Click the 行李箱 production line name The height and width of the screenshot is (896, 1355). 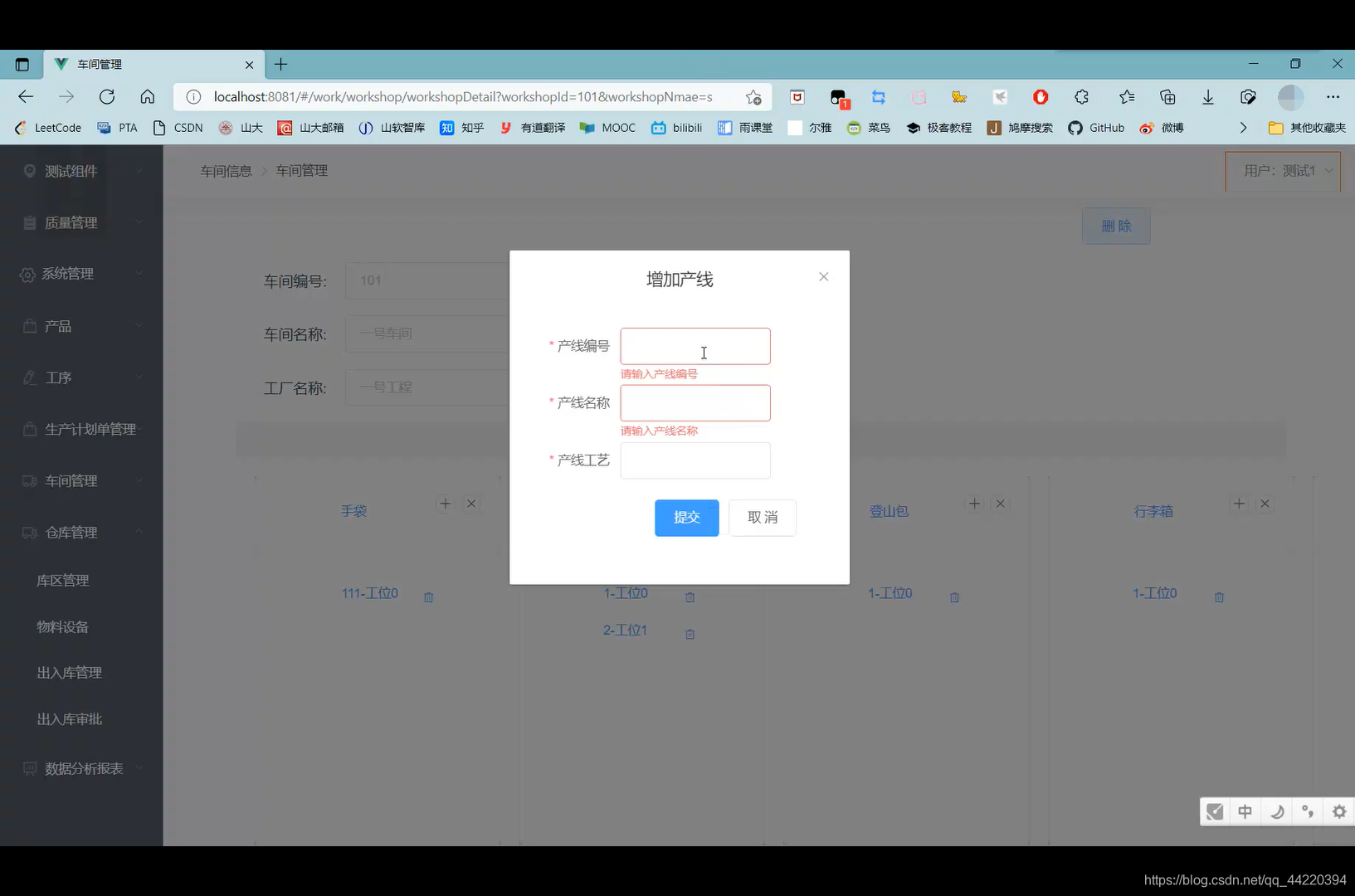[1153, 511]
